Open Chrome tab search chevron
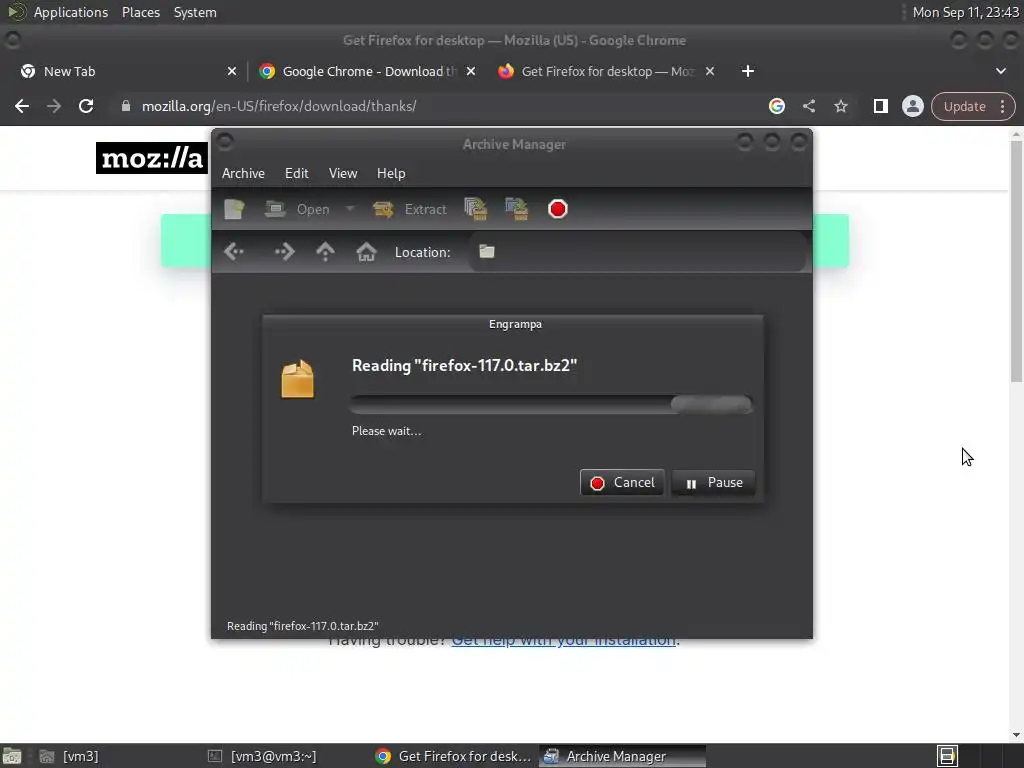This screenshot has height=768, width=1024. pos(1000,71)
